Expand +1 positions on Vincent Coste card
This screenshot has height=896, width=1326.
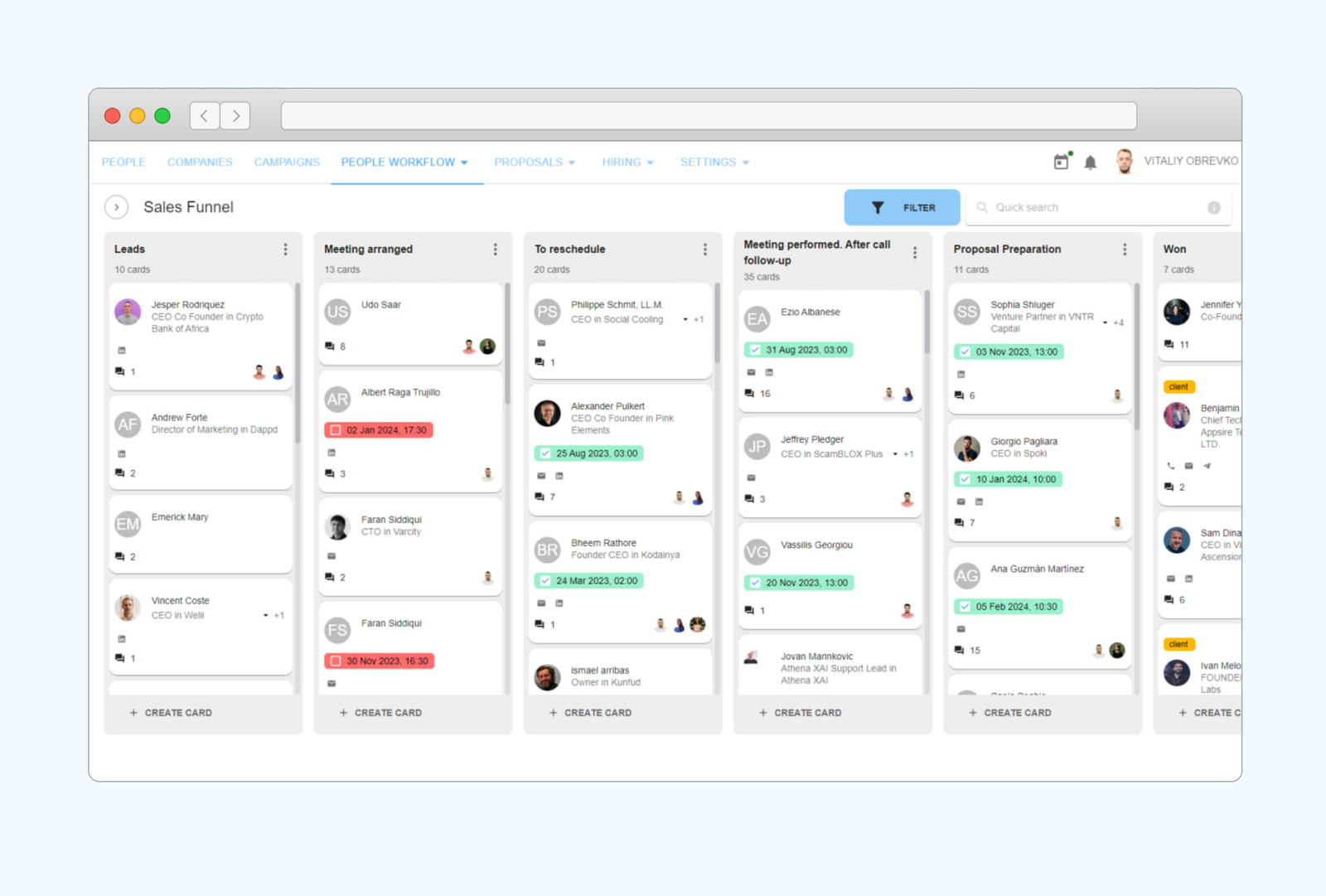tap(274, 615)
